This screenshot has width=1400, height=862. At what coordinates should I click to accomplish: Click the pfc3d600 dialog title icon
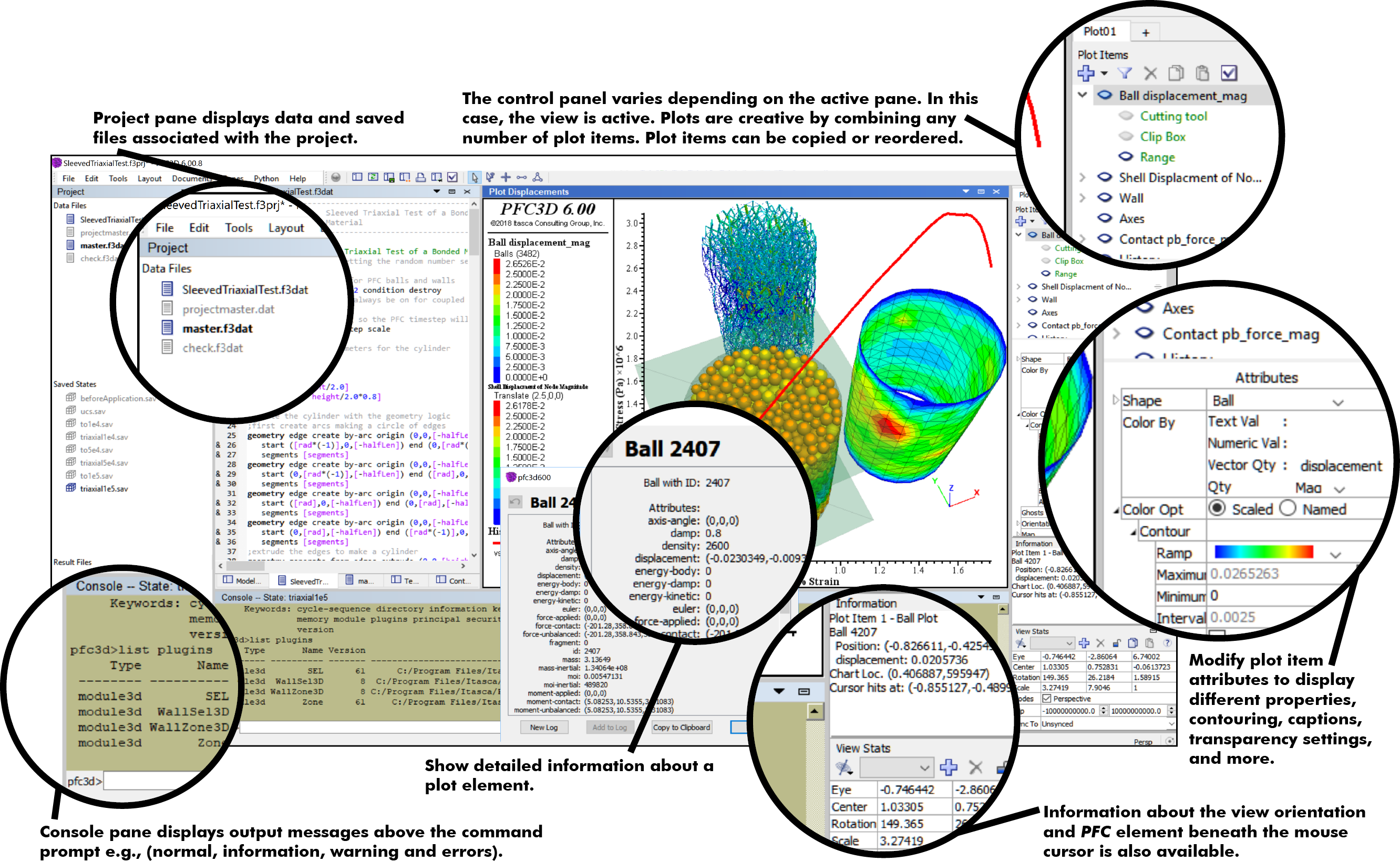511,477
